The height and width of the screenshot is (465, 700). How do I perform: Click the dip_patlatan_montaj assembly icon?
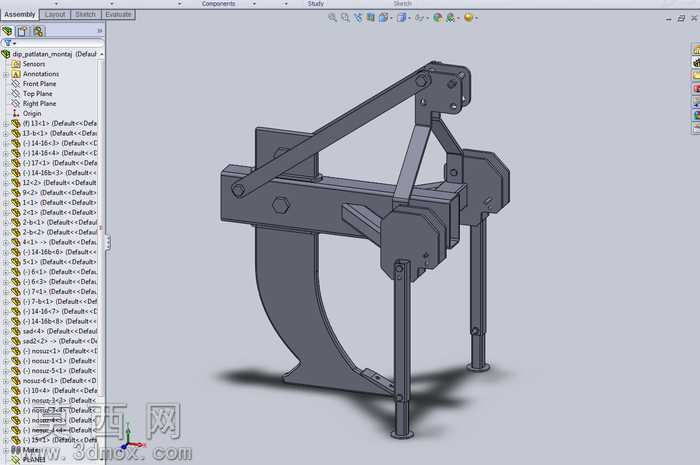click(x=6, y=54)
